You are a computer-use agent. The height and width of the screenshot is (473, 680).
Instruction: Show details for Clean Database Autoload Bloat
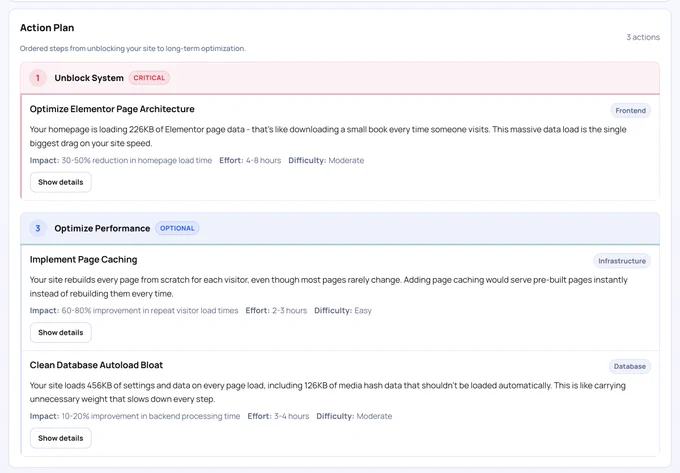click(61, 438)
